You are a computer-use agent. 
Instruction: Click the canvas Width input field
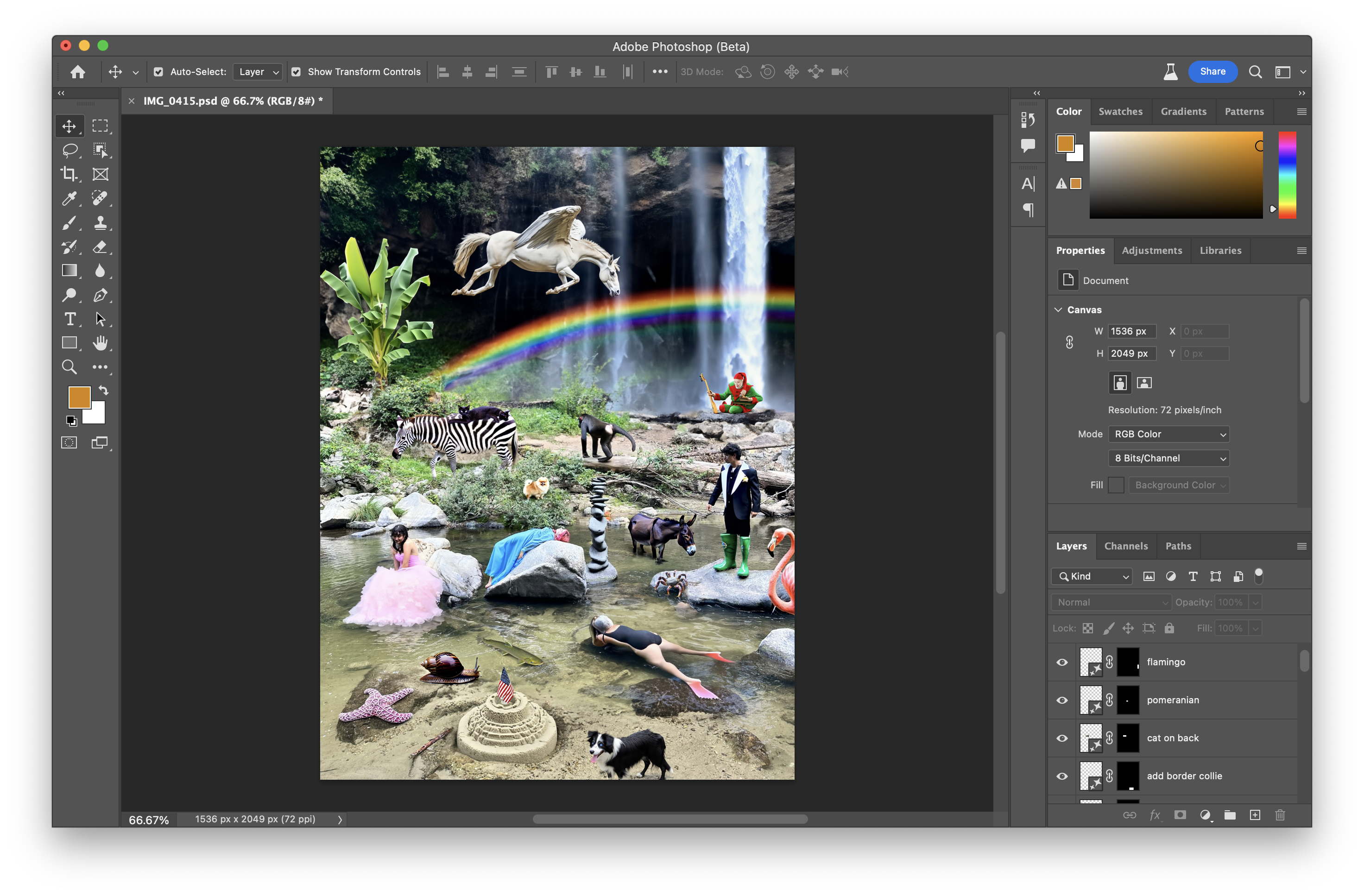[x=1132, y=331]
